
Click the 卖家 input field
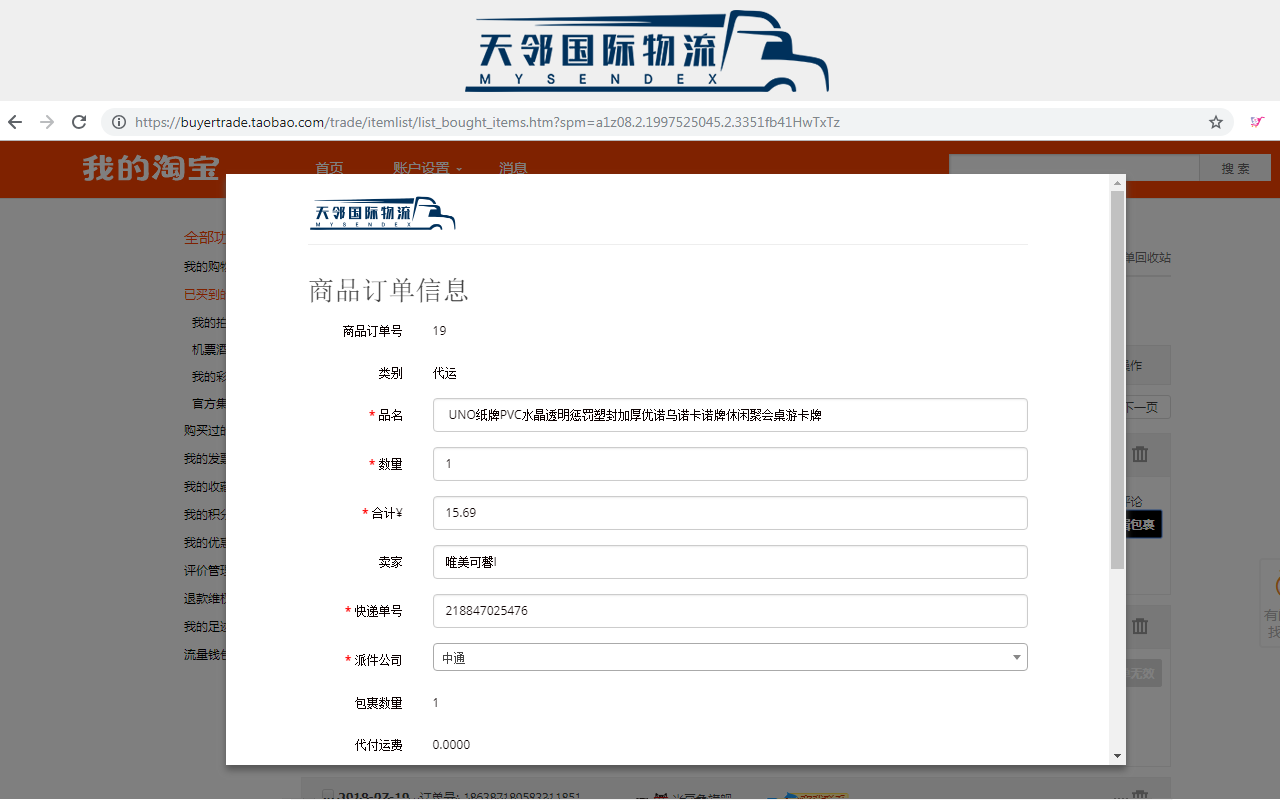(730, 562)
